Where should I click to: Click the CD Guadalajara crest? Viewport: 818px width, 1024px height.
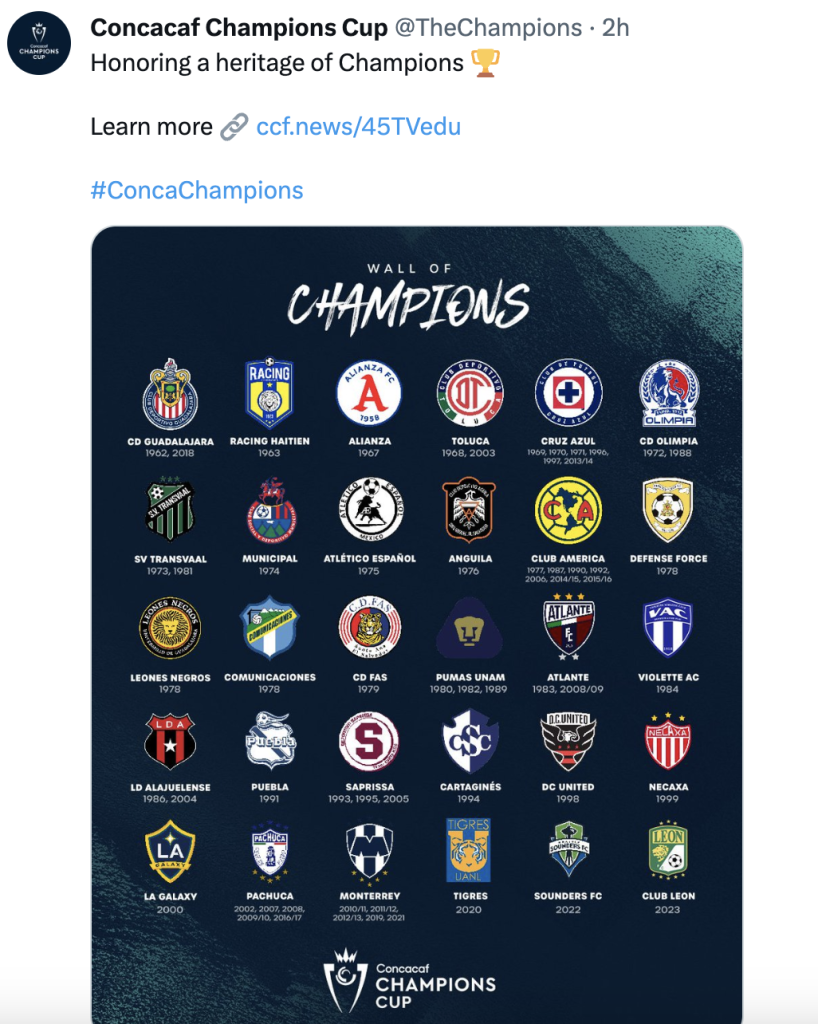(170, 394)
